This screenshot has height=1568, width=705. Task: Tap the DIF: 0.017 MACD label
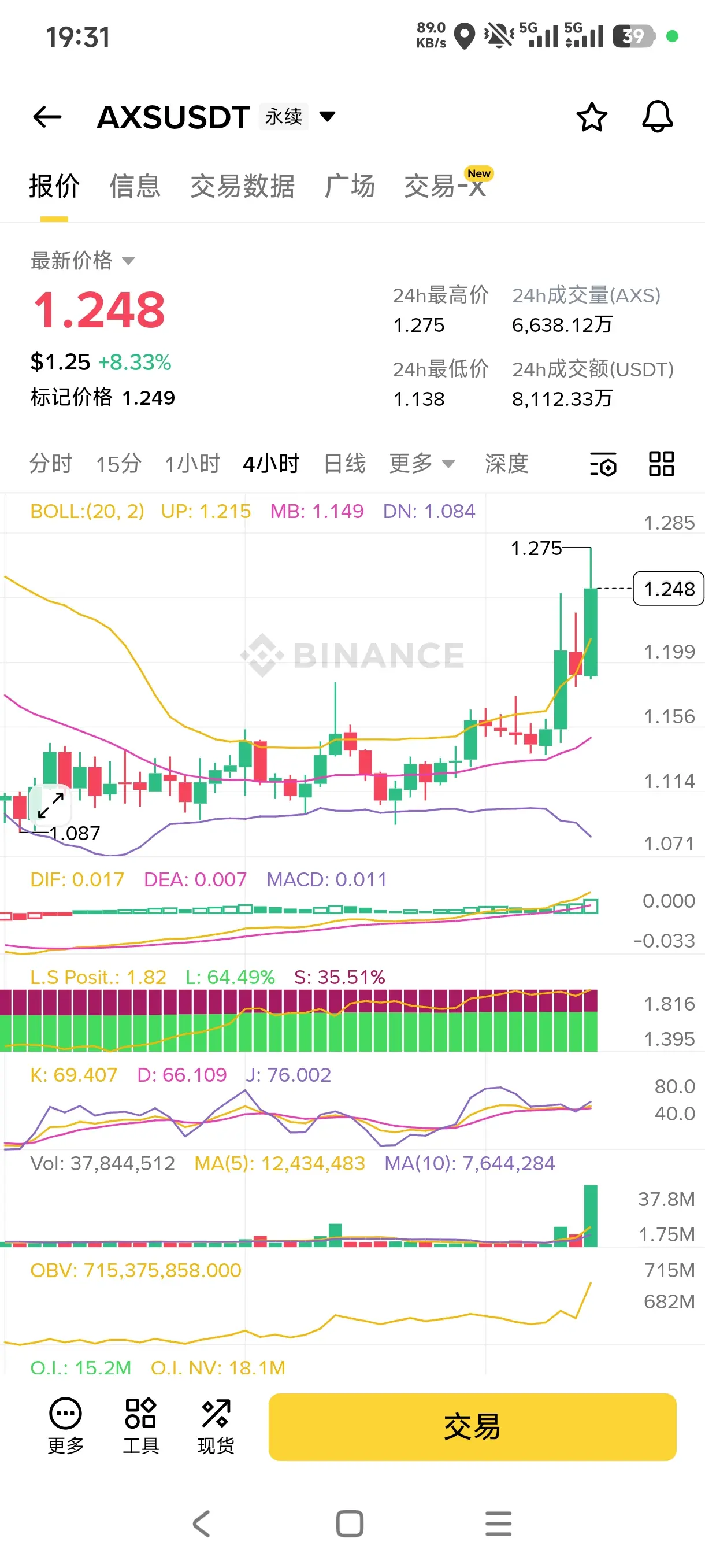tap(77, 879)
